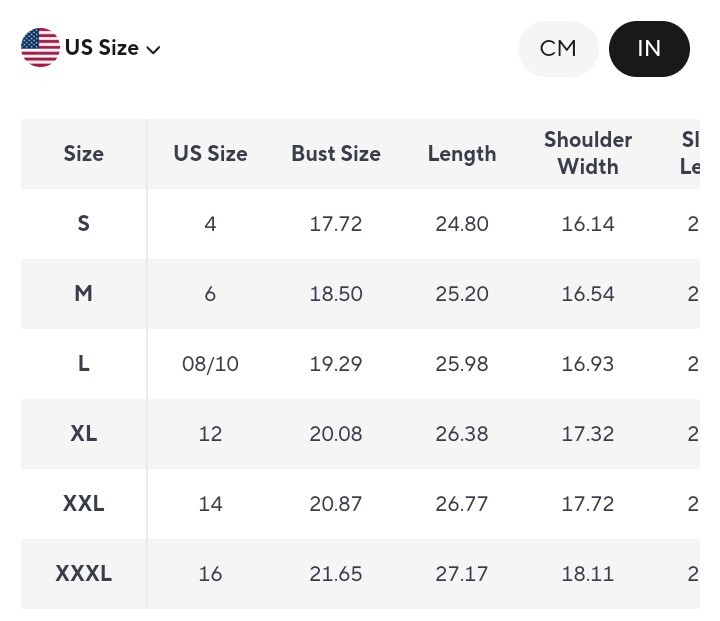Click shoulder width value 18.11

point(588,574)
